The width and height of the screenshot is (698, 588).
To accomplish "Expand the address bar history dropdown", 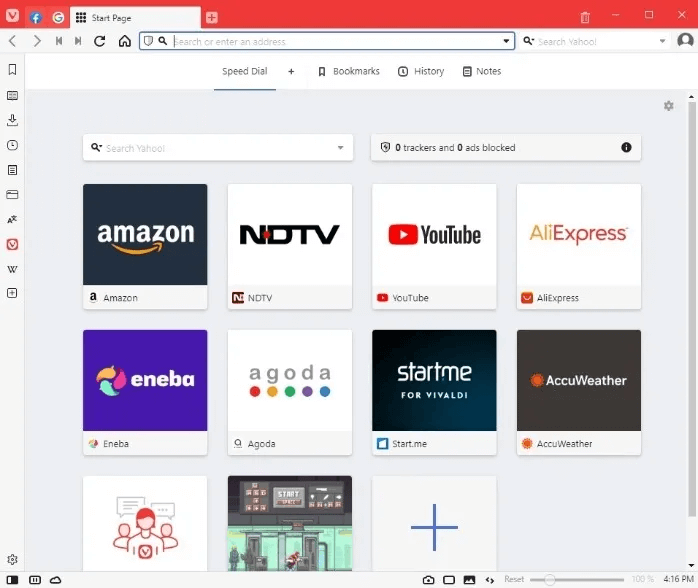I will [x=506, y=41].
